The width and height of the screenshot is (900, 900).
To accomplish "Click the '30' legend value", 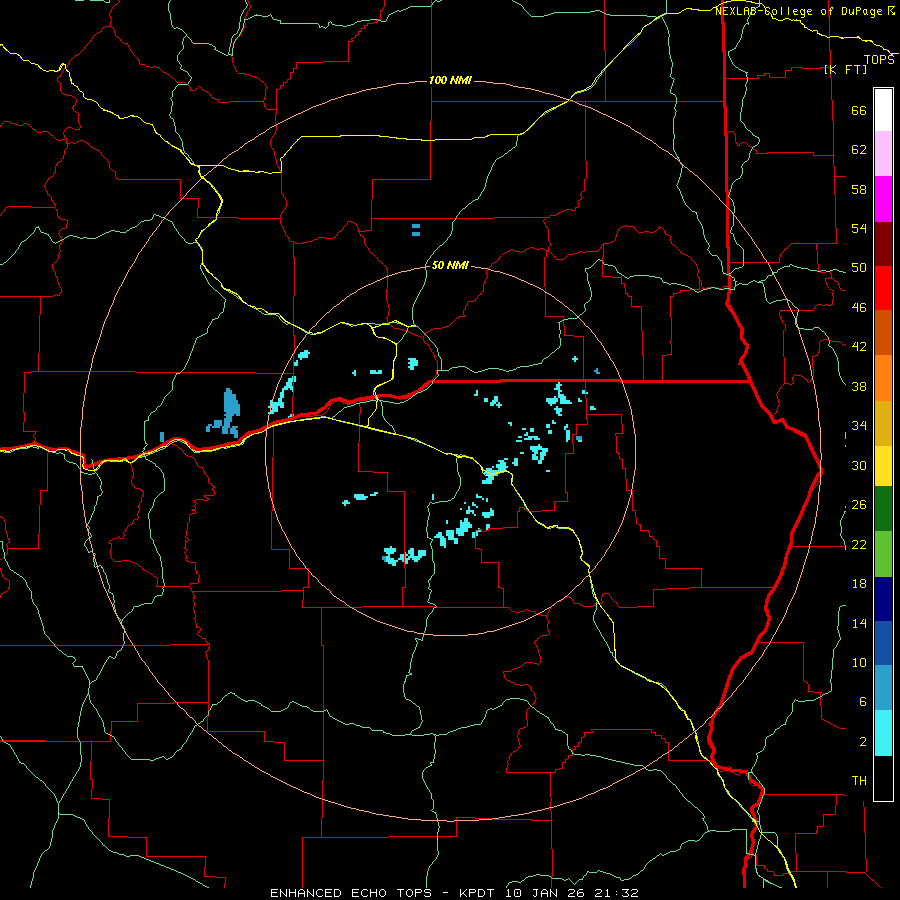I will click(859, 465).
